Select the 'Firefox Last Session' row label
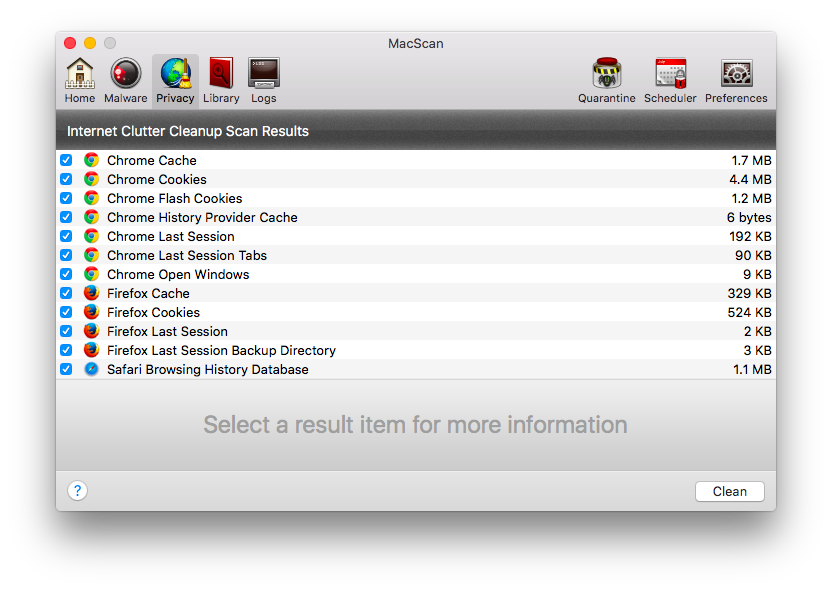 click(167, 332)
